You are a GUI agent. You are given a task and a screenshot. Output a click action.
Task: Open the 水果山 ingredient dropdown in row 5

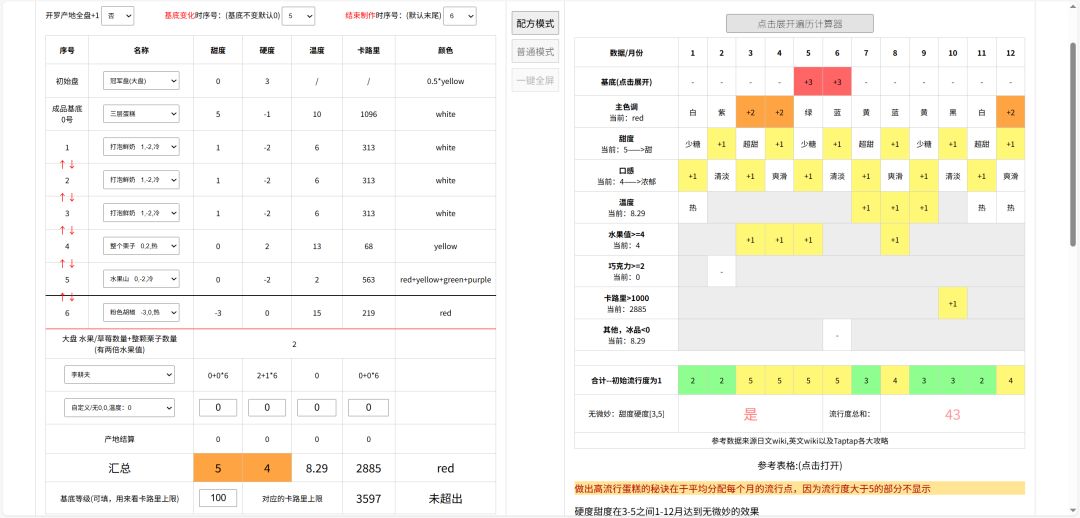140,279
